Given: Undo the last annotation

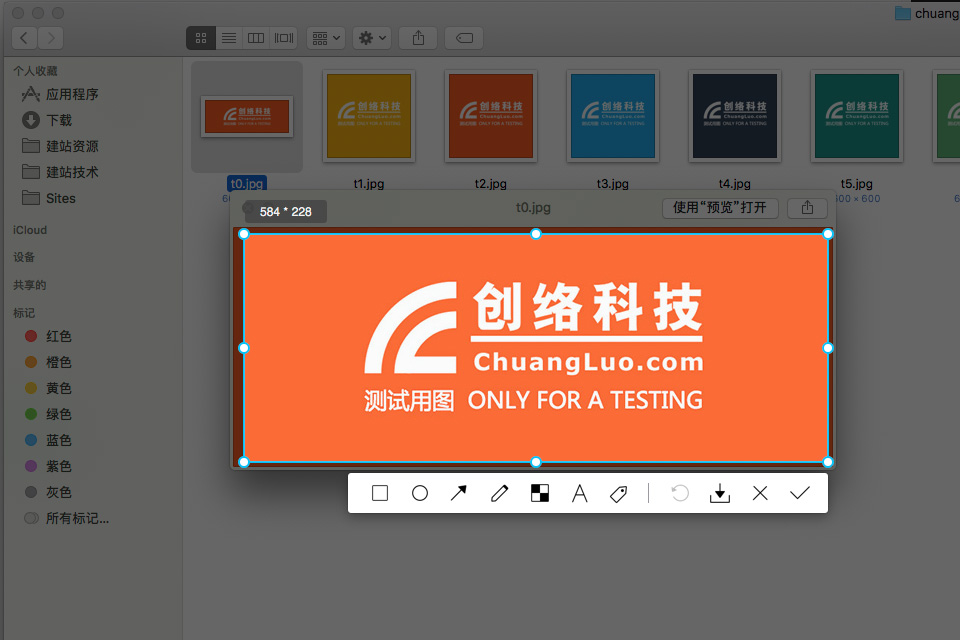Looking at the screenshot, I should [x=680, y=493].
